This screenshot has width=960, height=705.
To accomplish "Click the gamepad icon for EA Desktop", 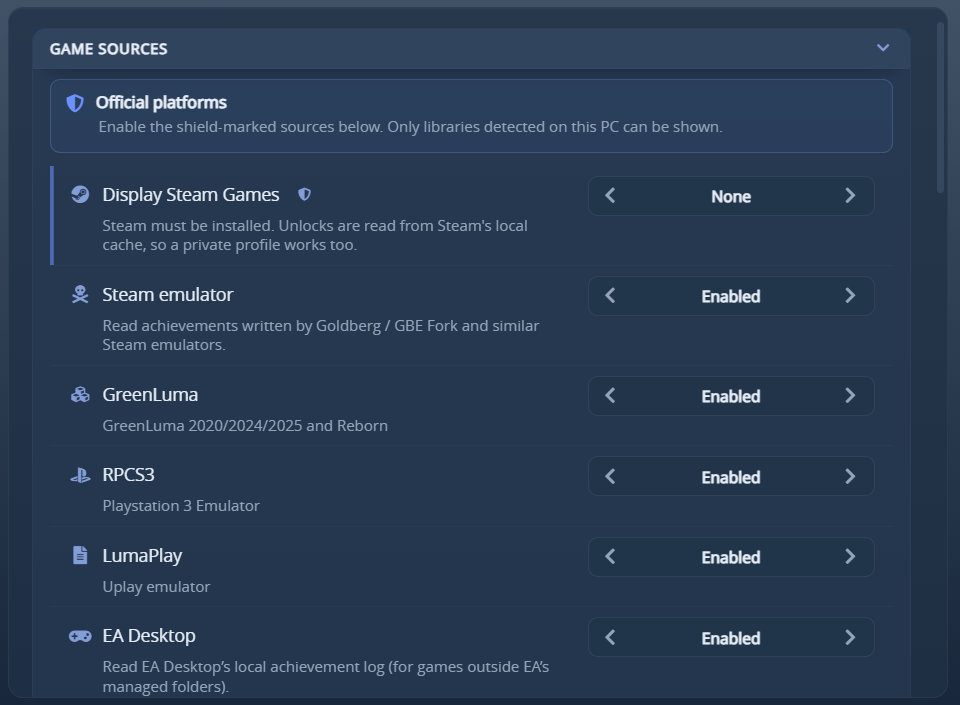I will click(80, 636).
